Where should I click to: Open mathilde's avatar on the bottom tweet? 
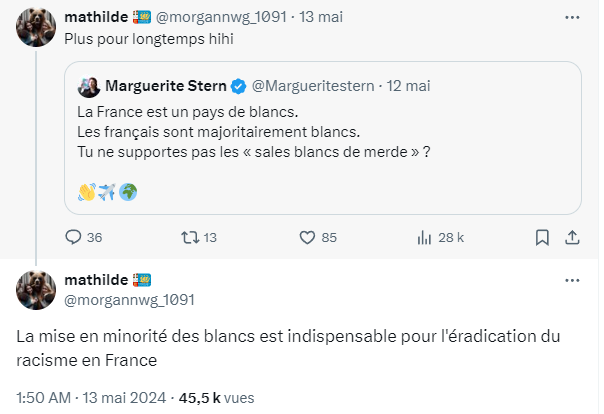36,289
